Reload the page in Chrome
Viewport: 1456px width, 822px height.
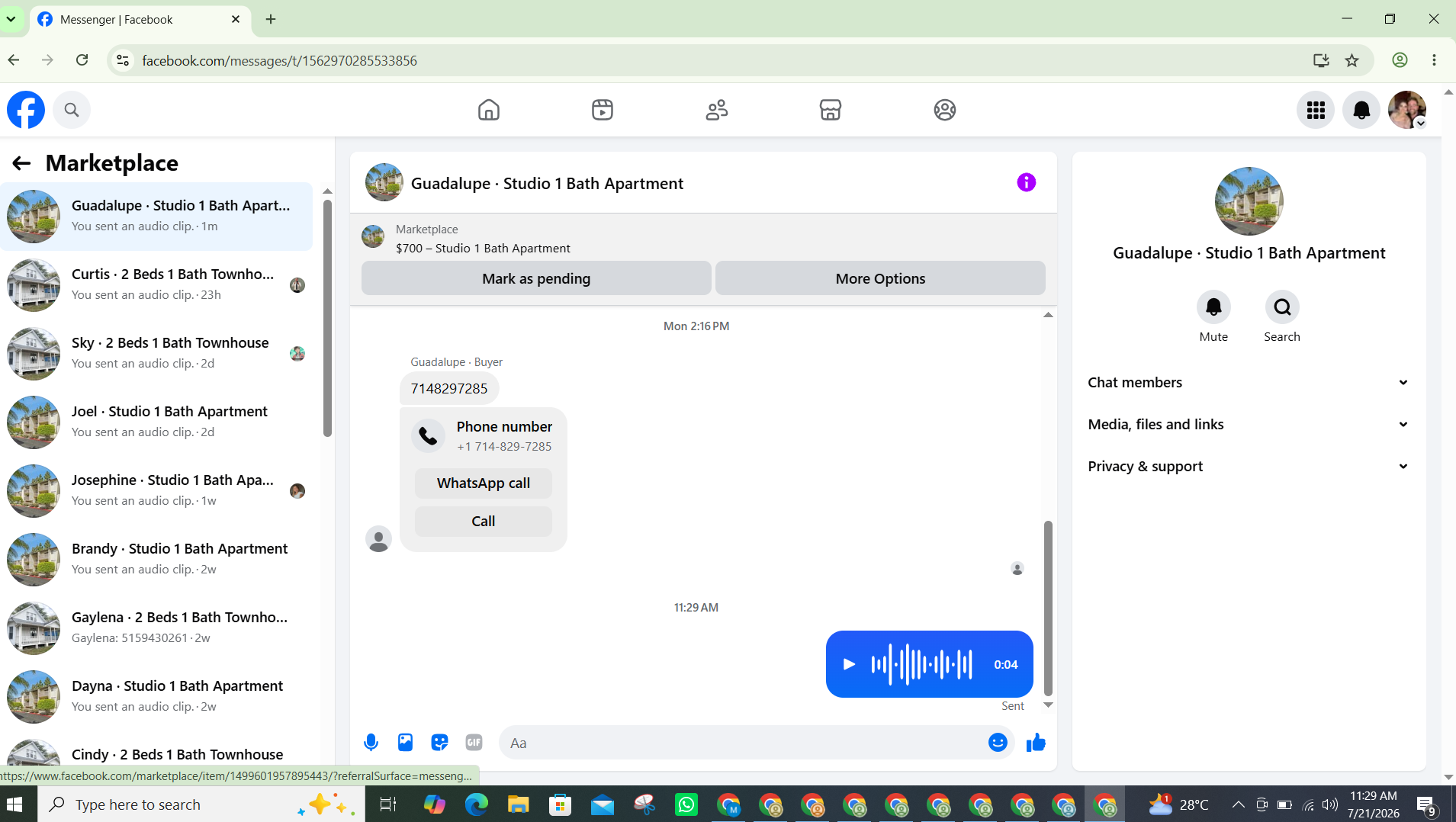82,60
